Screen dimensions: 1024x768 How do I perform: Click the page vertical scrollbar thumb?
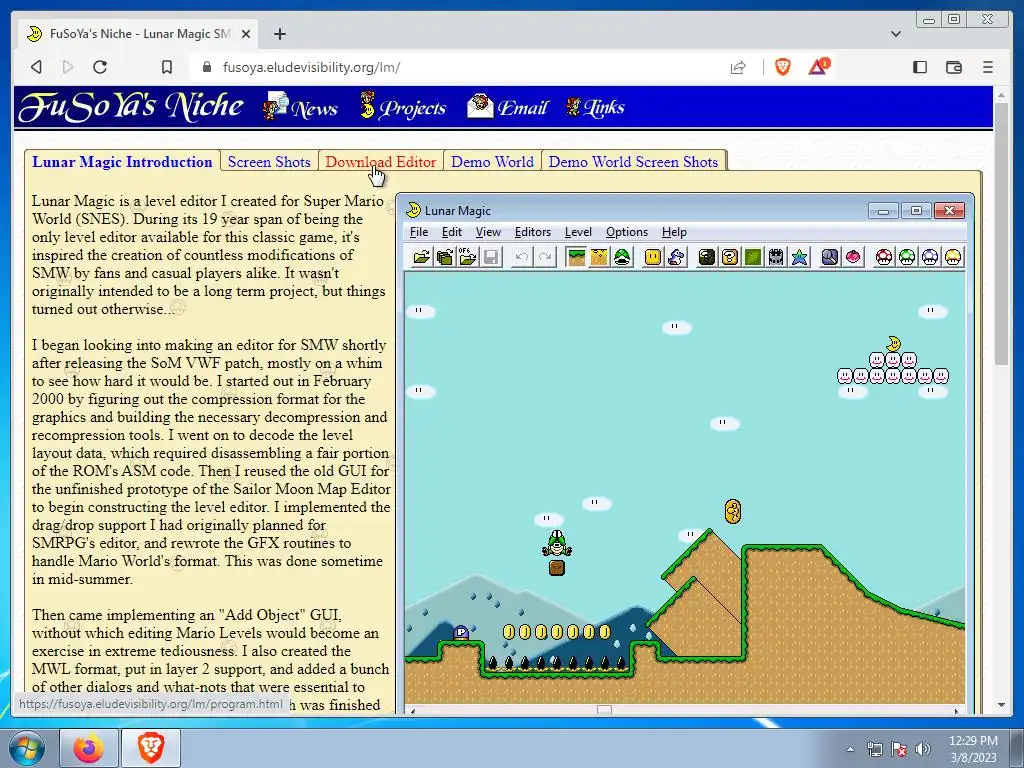pyautogui.click(x=1002, y=234)
